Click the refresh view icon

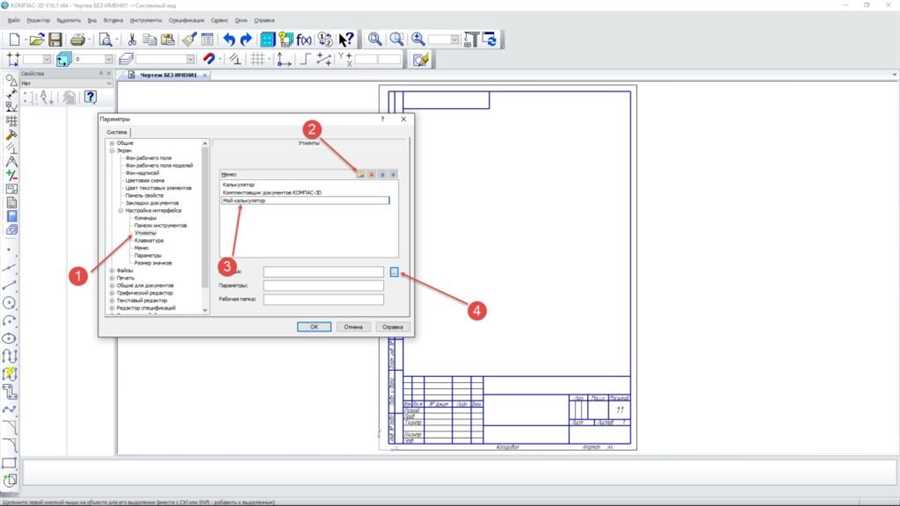click(490, 40)
